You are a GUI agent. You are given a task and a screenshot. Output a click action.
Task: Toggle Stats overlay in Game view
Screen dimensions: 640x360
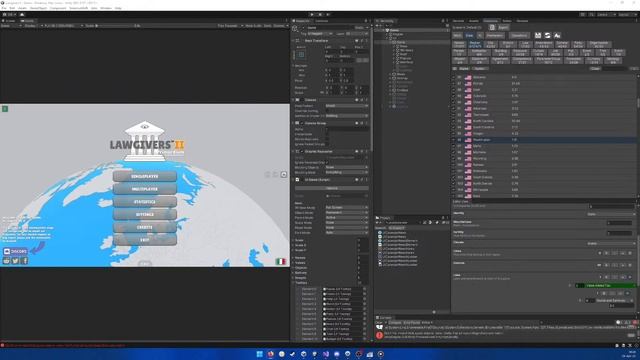267,26
